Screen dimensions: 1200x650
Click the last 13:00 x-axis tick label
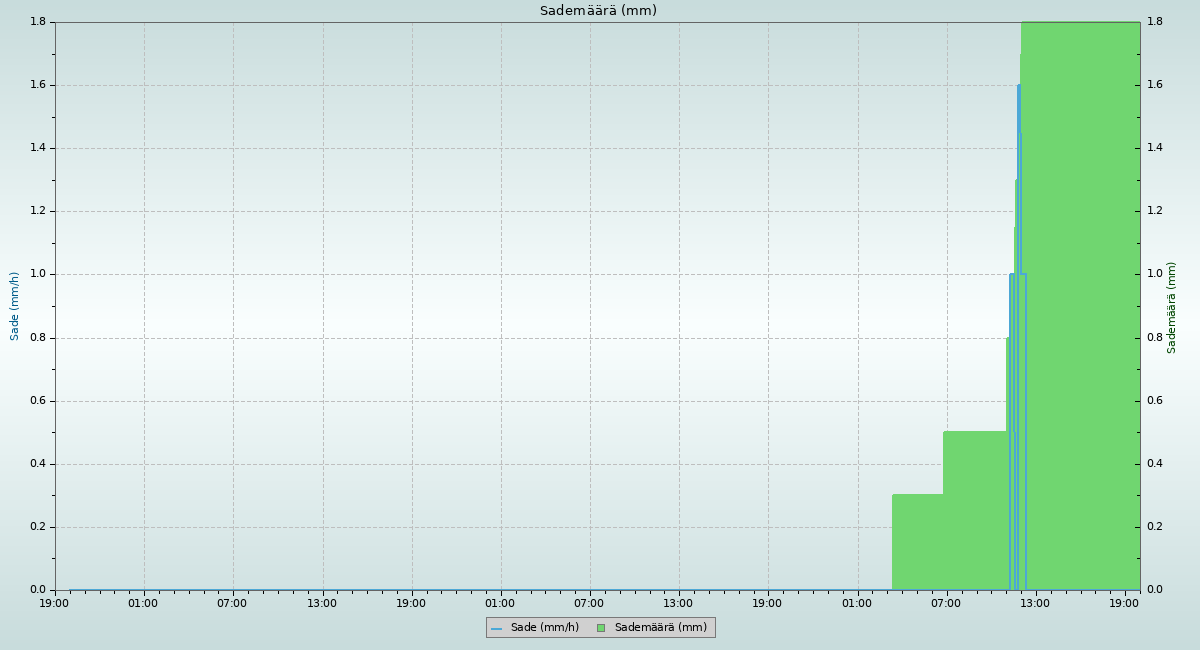(x=1035, y=603)
